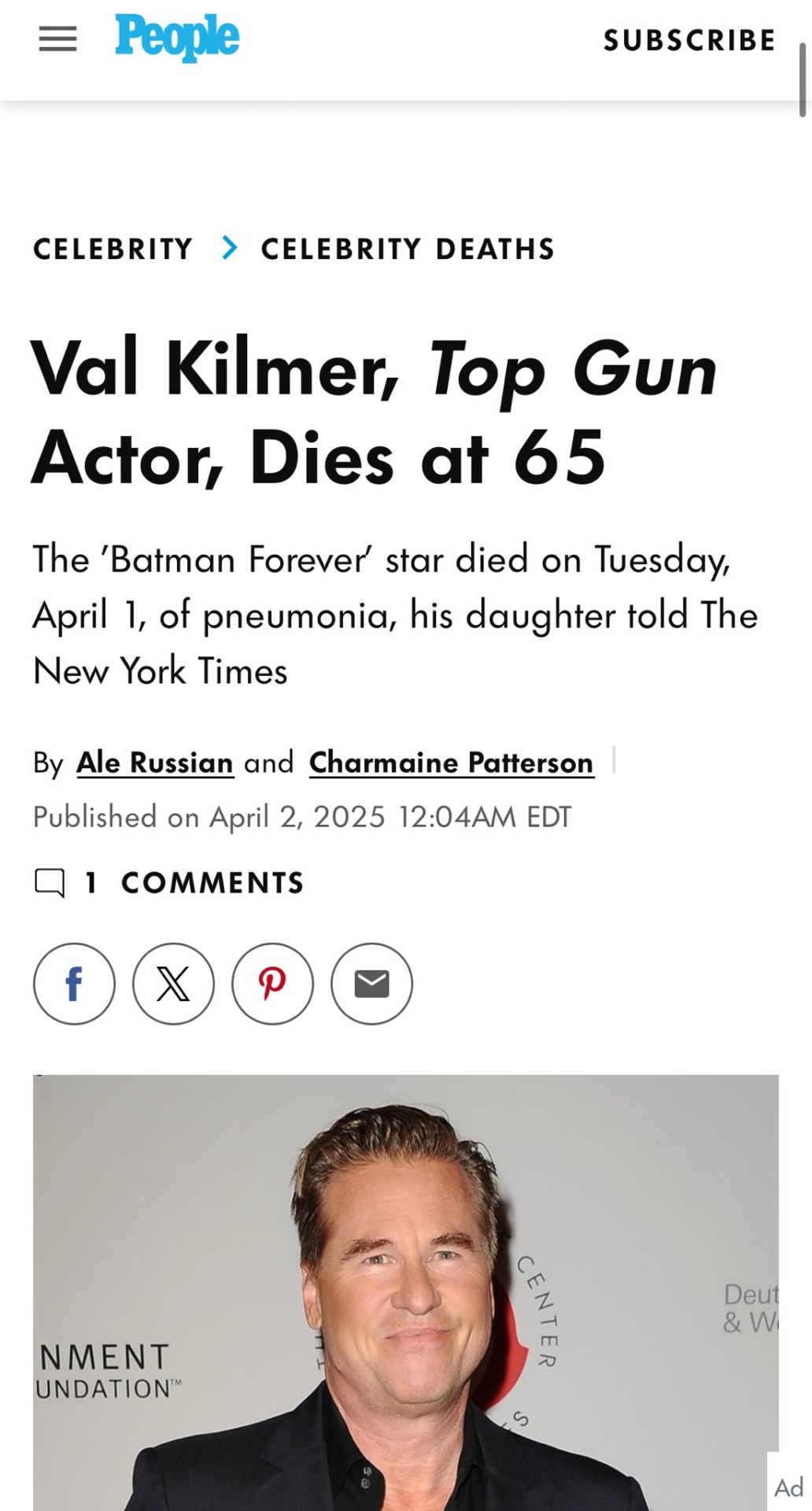Open author Ale Russian's profile
Screen dimensions: 812x1511
pos(155,763)
